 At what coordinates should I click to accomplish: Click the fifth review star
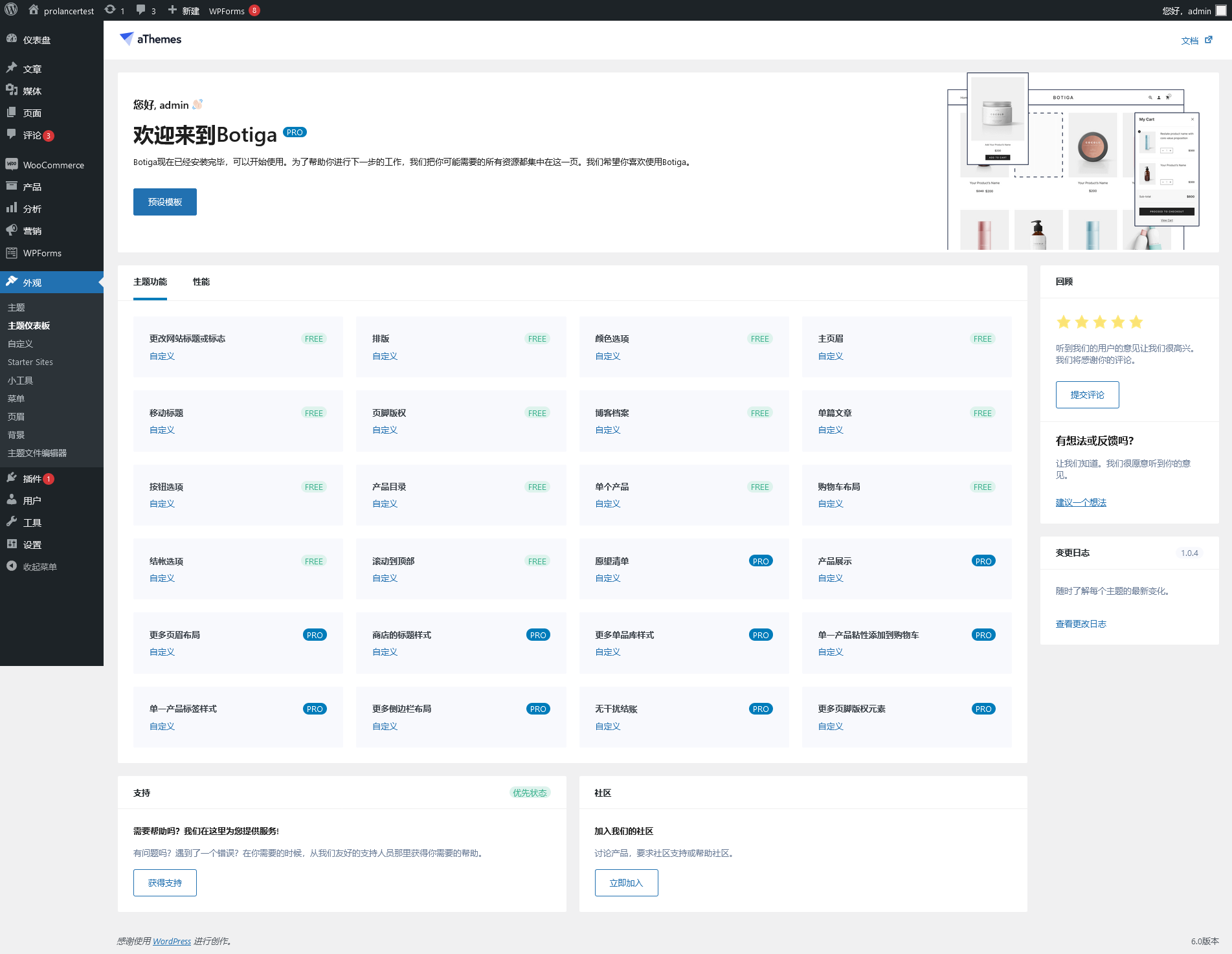[1136, 322]
